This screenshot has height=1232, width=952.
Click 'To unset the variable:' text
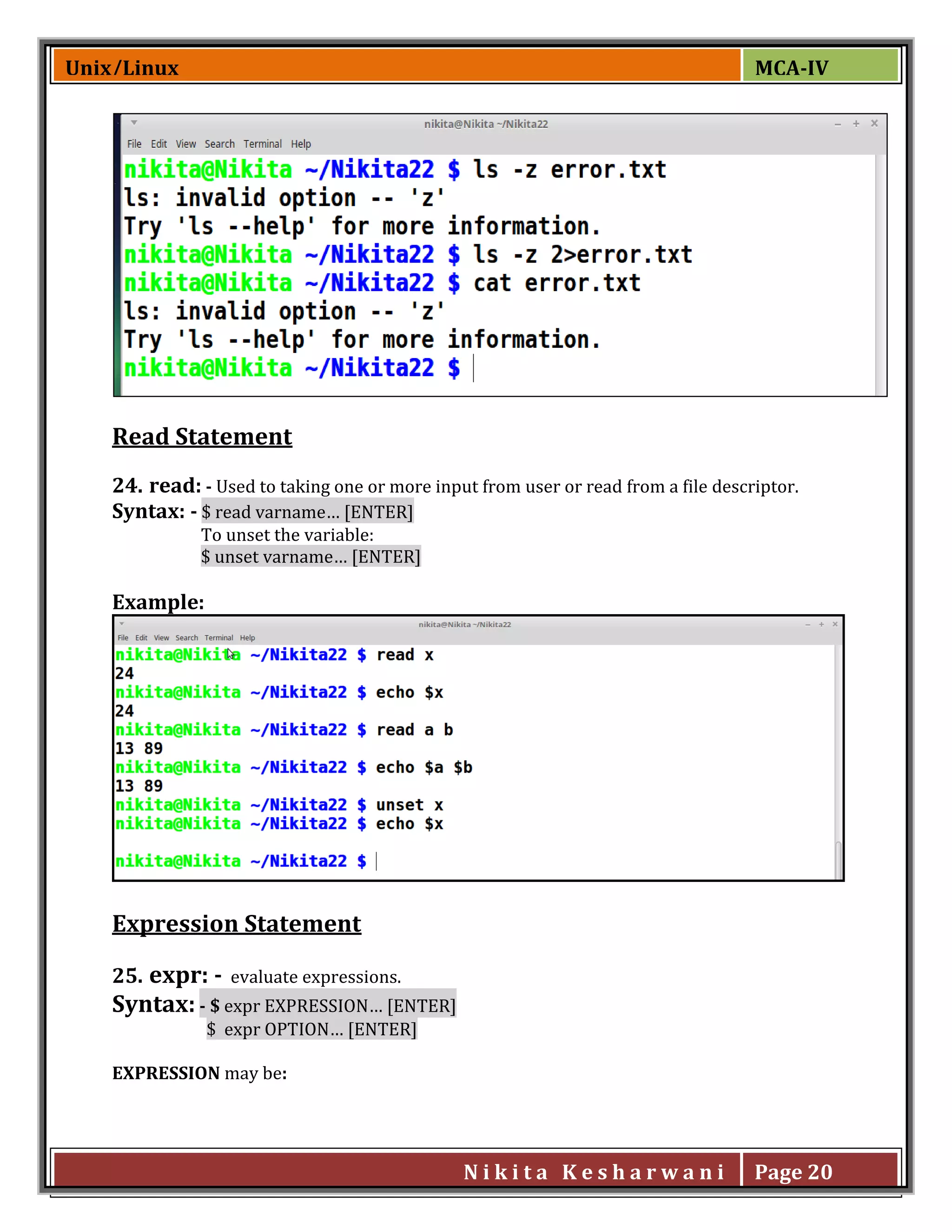[288, 535]
